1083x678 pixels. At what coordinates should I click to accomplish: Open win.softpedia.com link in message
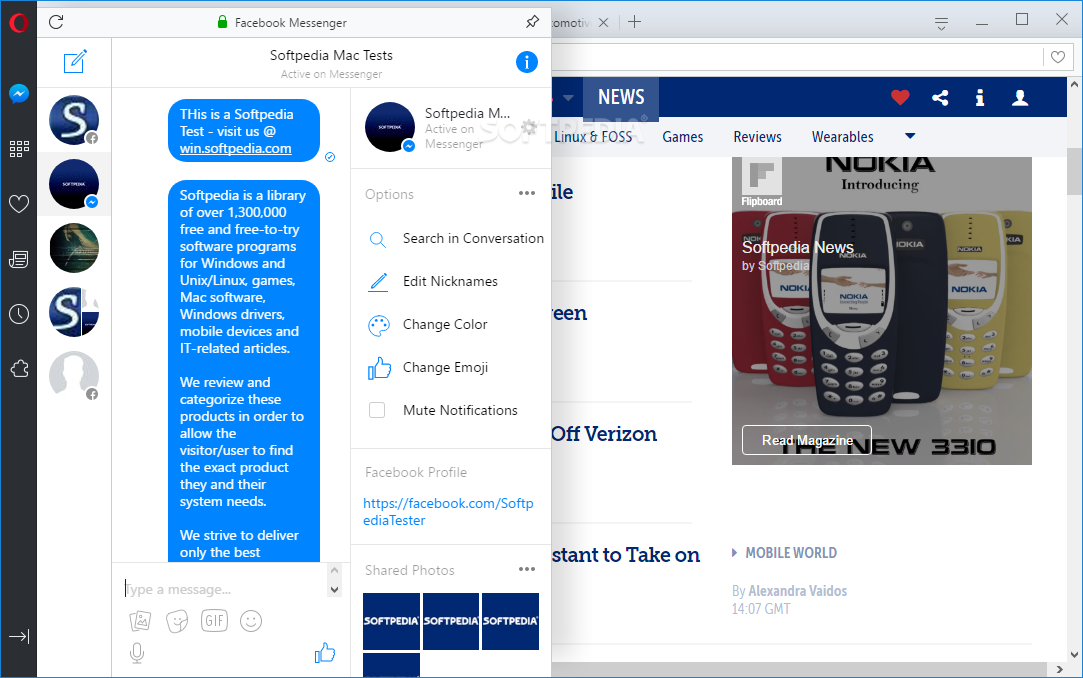236,148
